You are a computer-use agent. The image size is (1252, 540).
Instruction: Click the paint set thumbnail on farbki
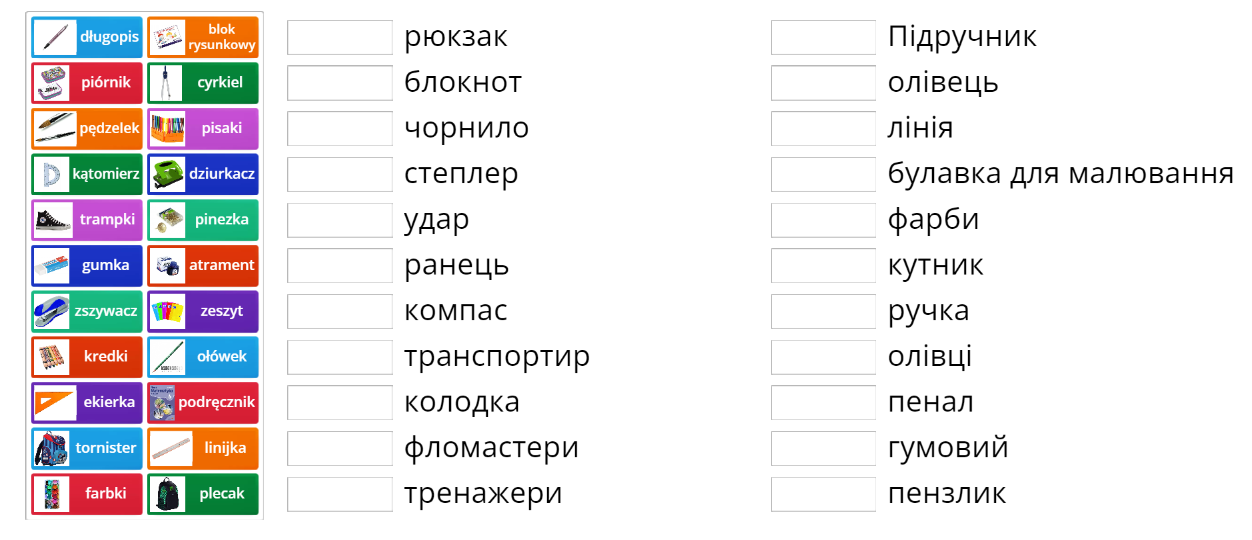(50, 494)
